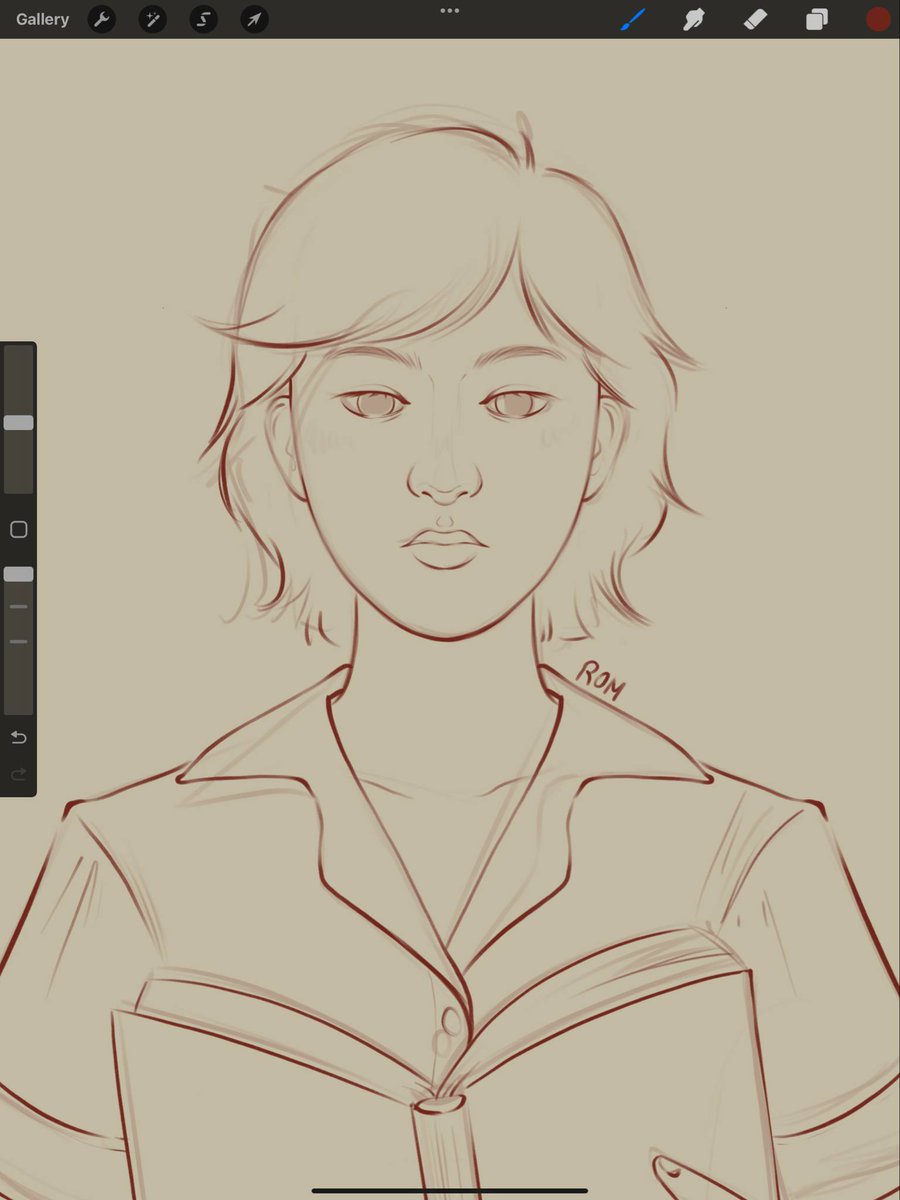Open the Actions wrench menu
The image size is (900, 1200).
[x=102, y=19]
